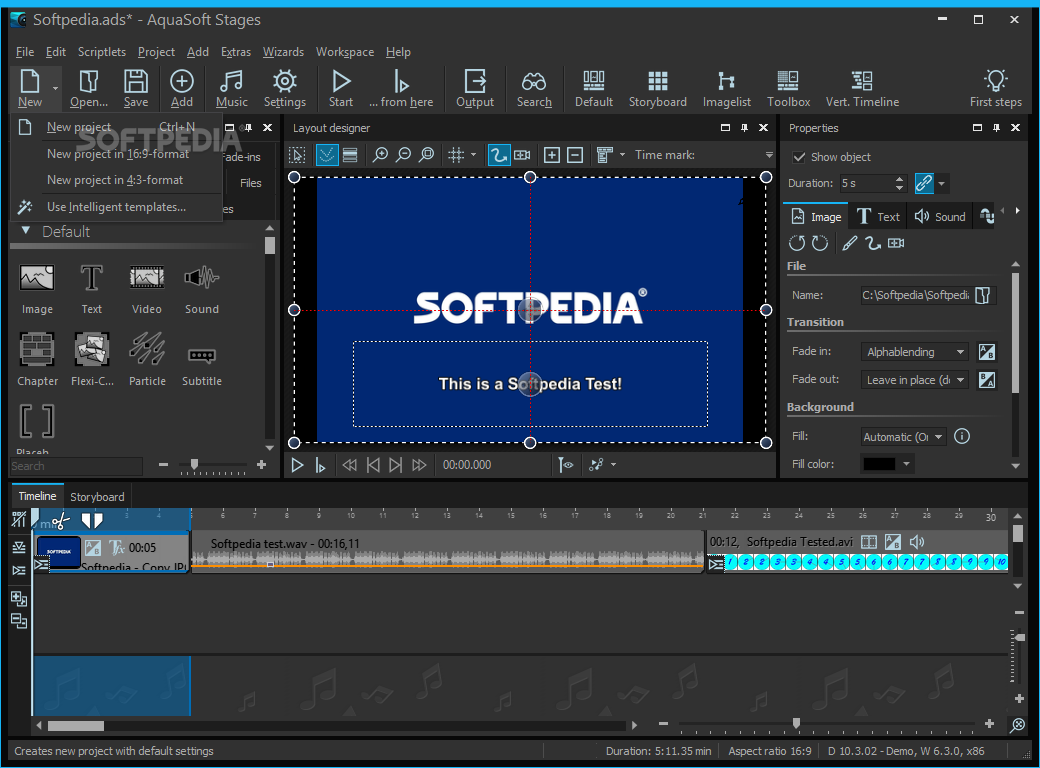This screenshot has height=768, width=1040.
Task: Jump to next item in preview controls
Action: [395, 466]
